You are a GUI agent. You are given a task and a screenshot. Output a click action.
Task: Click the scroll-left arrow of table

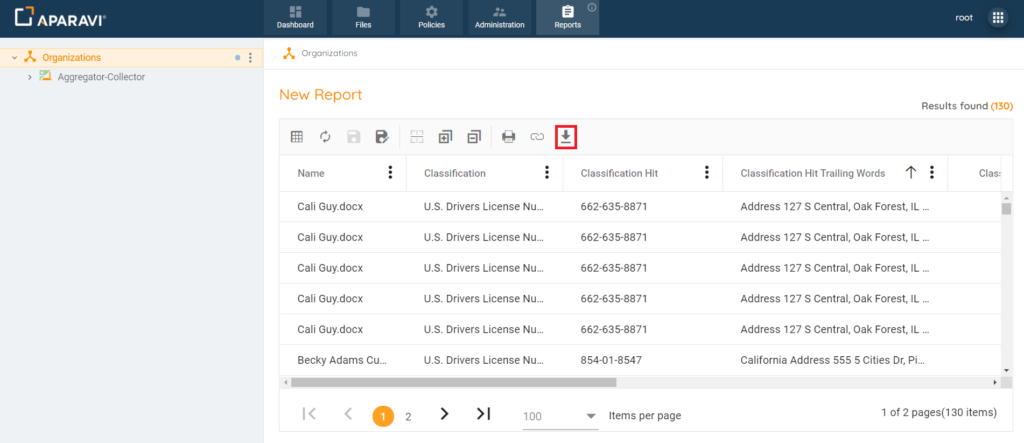(285, 382)
